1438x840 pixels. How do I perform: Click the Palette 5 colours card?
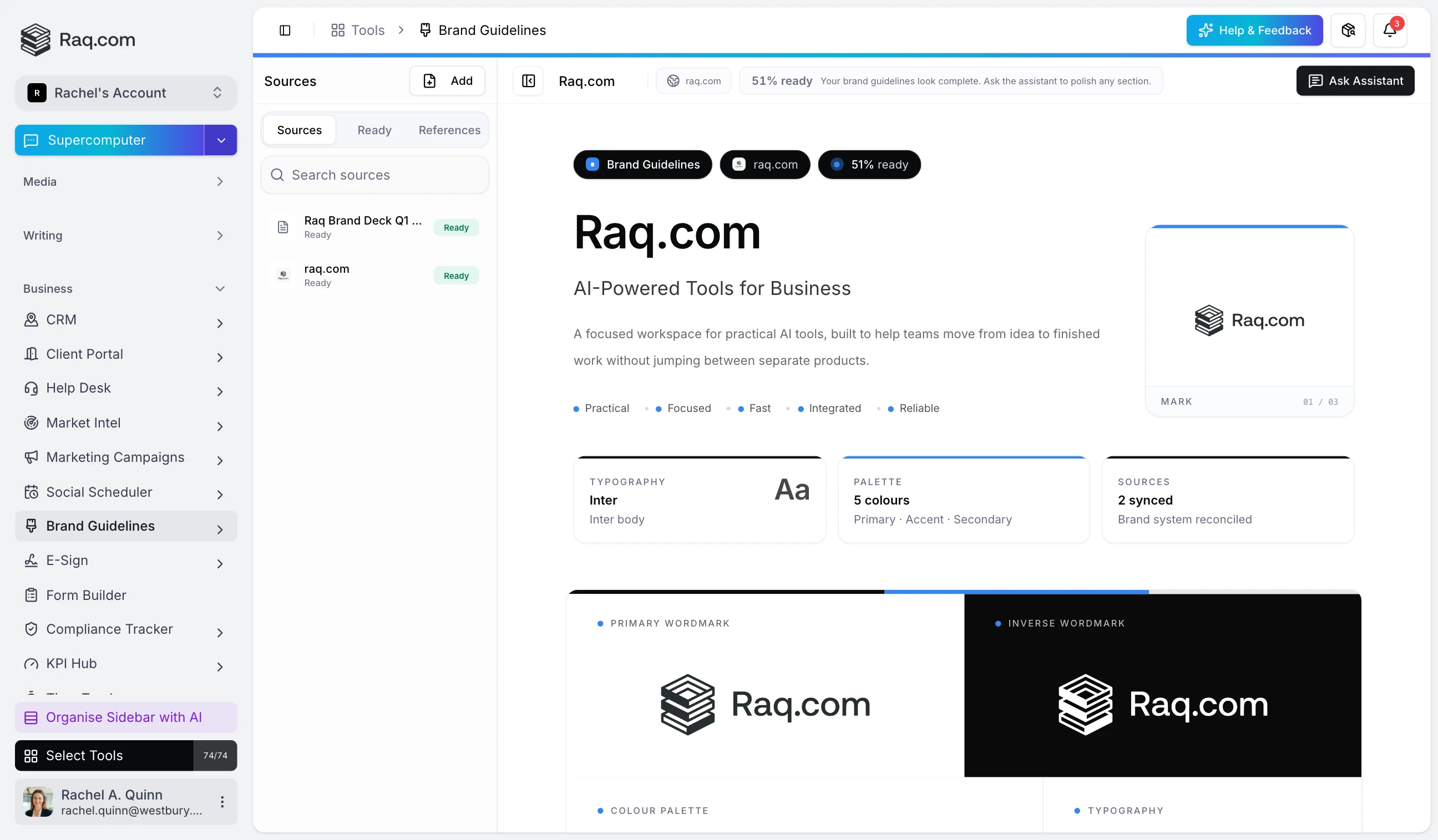tap(963, 500)
